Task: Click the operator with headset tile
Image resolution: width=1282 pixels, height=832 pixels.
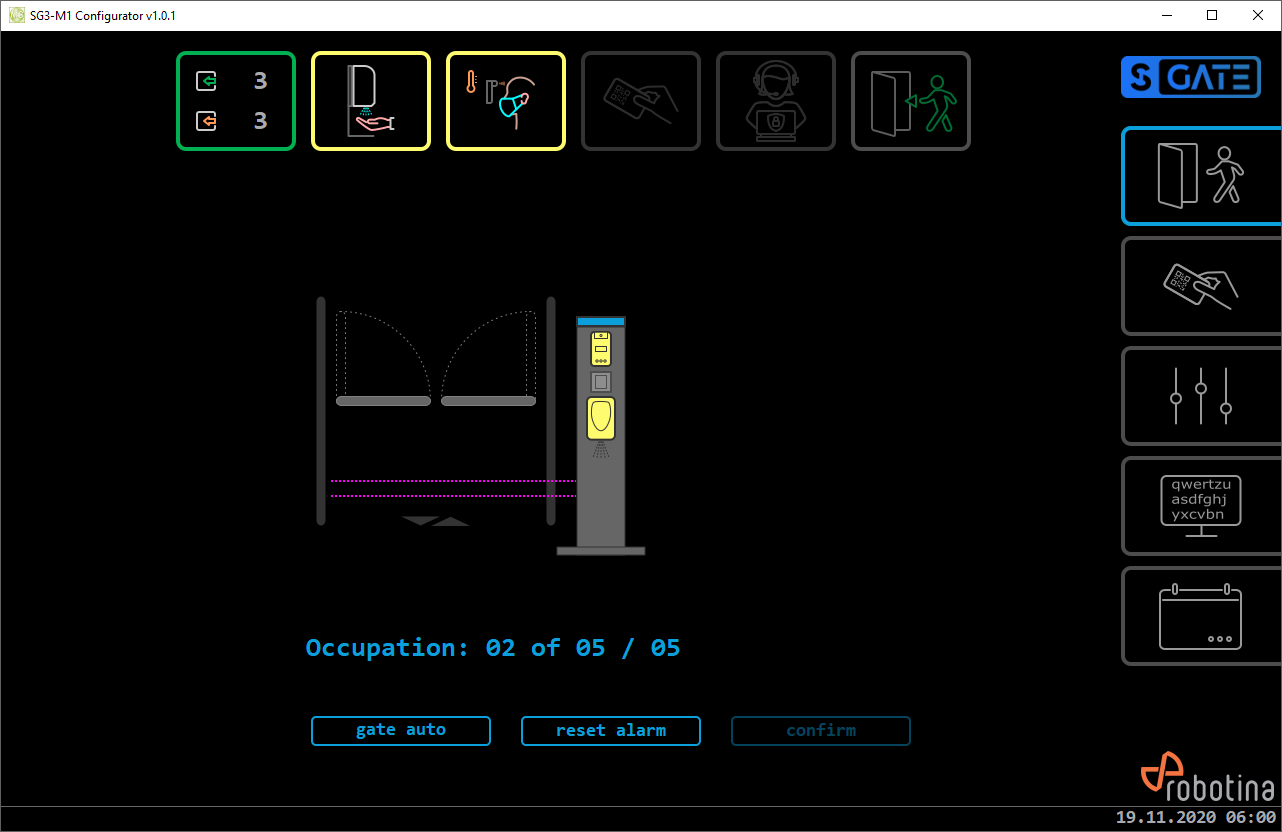Action: point(776,101)
